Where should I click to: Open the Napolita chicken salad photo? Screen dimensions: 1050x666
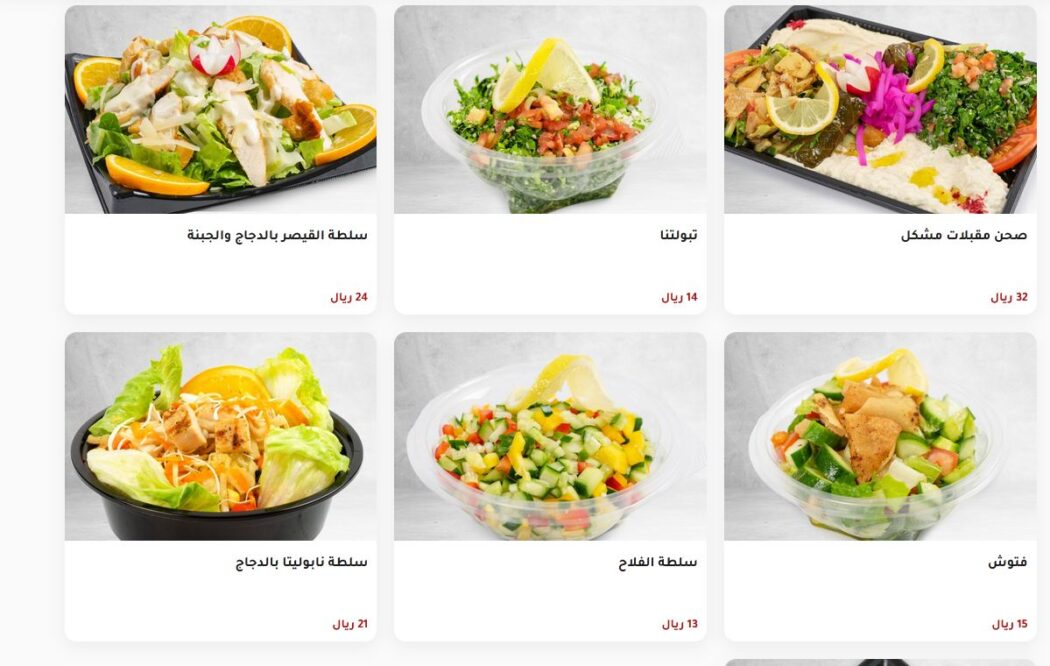220,436
